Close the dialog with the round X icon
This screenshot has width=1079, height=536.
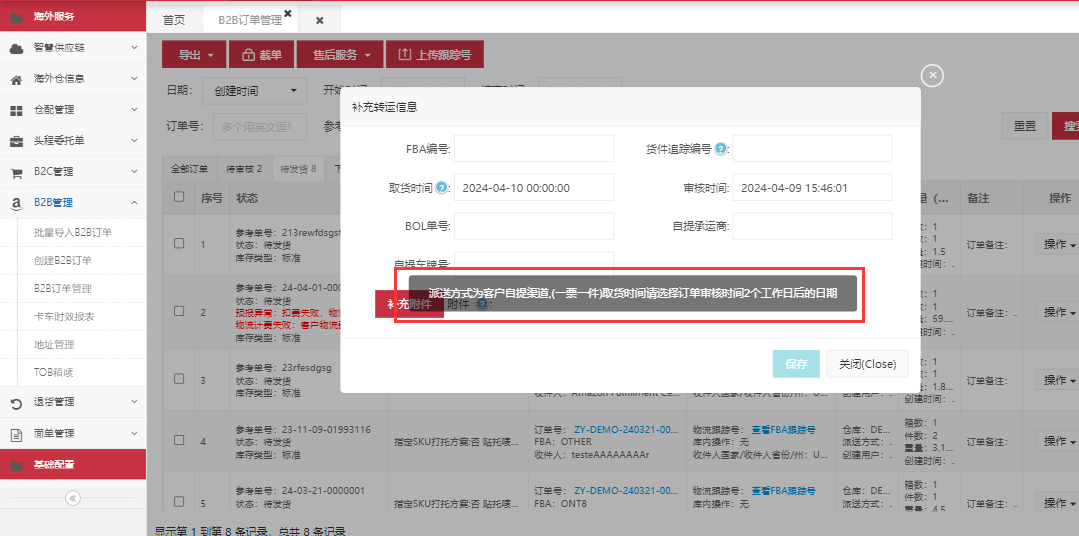tap(932, 75)
